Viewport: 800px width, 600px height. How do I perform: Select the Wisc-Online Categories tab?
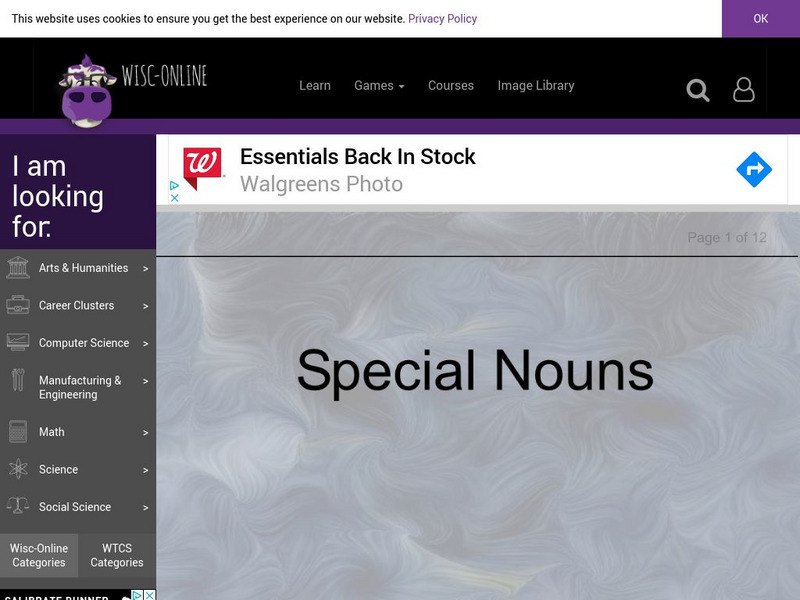(x=39, y=555)
